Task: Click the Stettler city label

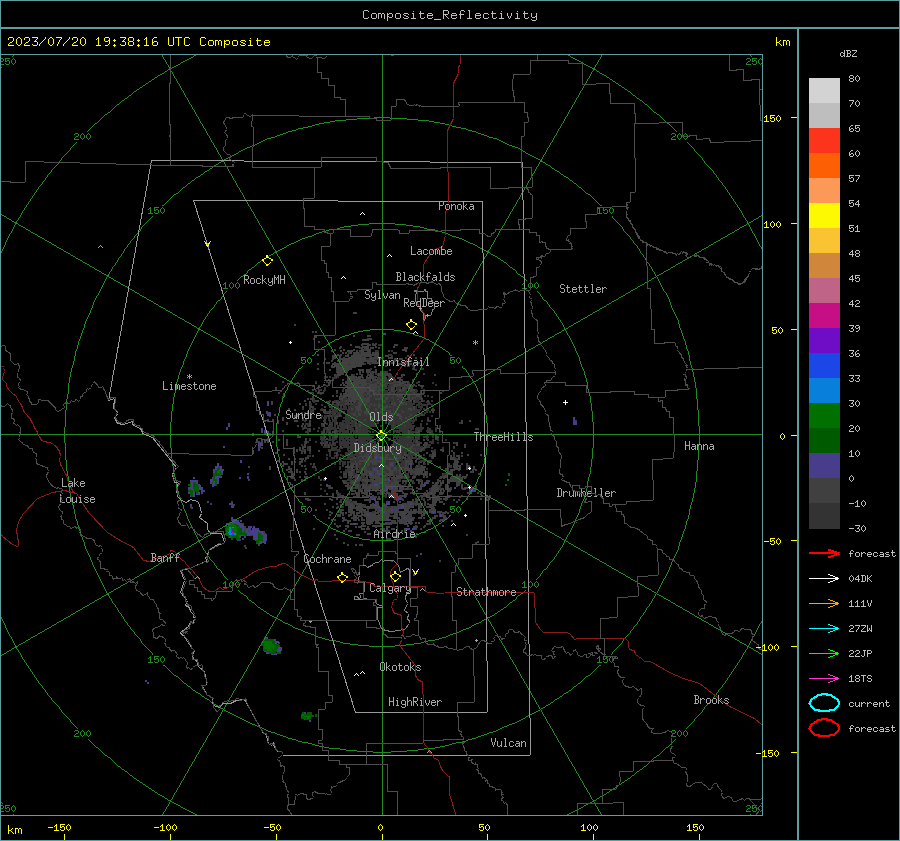Action: (583, 289)
